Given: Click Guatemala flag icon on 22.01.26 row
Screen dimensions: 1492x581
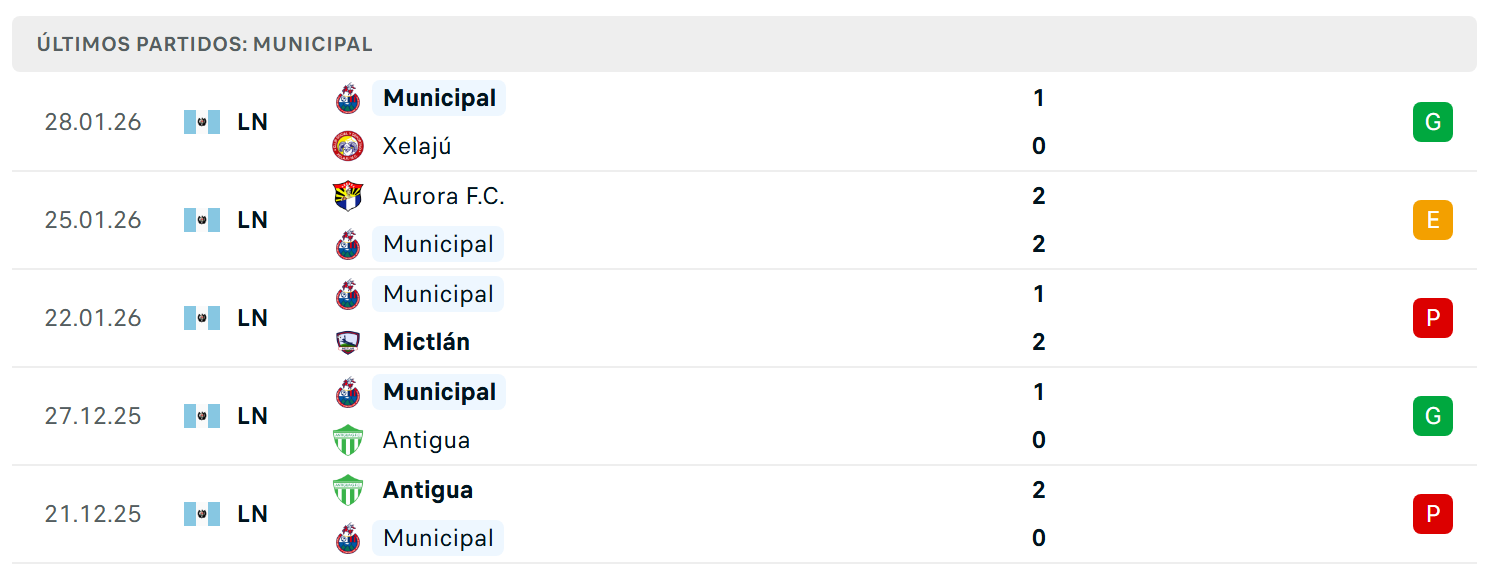Looking at the screenshot, I should 202,318.
